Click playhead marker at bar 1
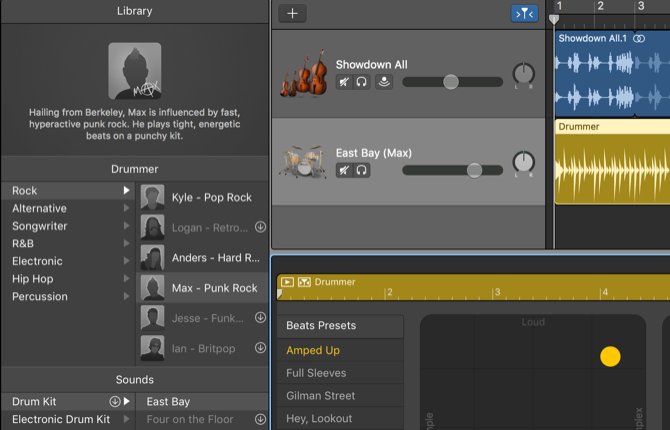Viewport: 670px width, 430px height. tap(554, 19)
